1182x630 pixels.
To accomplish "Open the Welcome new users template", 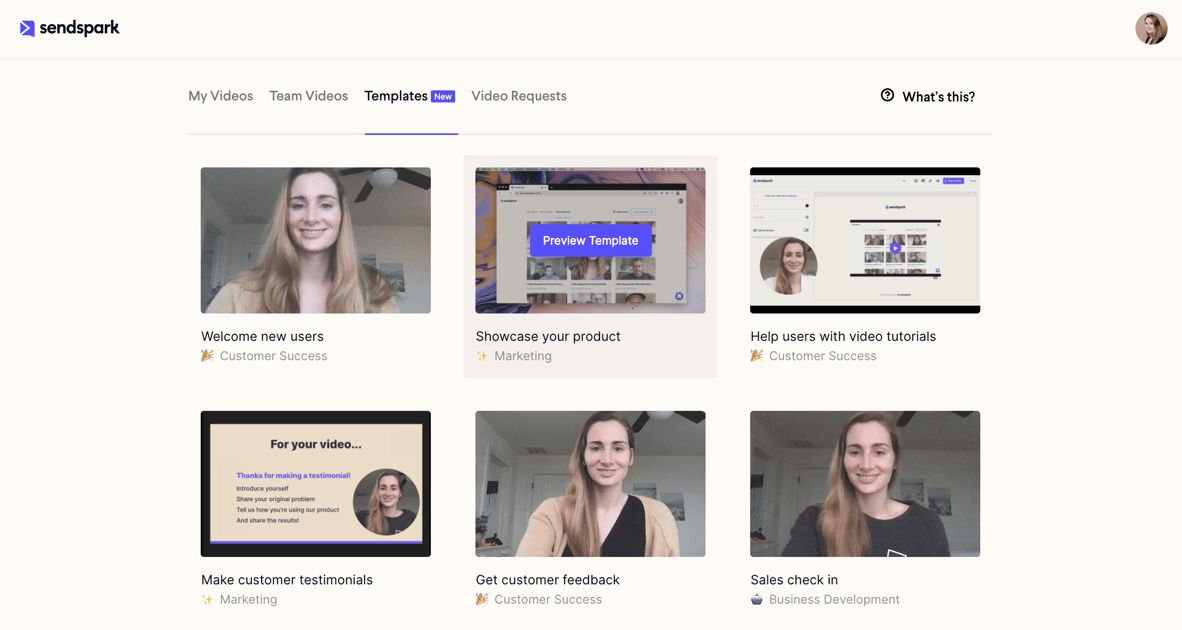I will [x=315, y=240].
